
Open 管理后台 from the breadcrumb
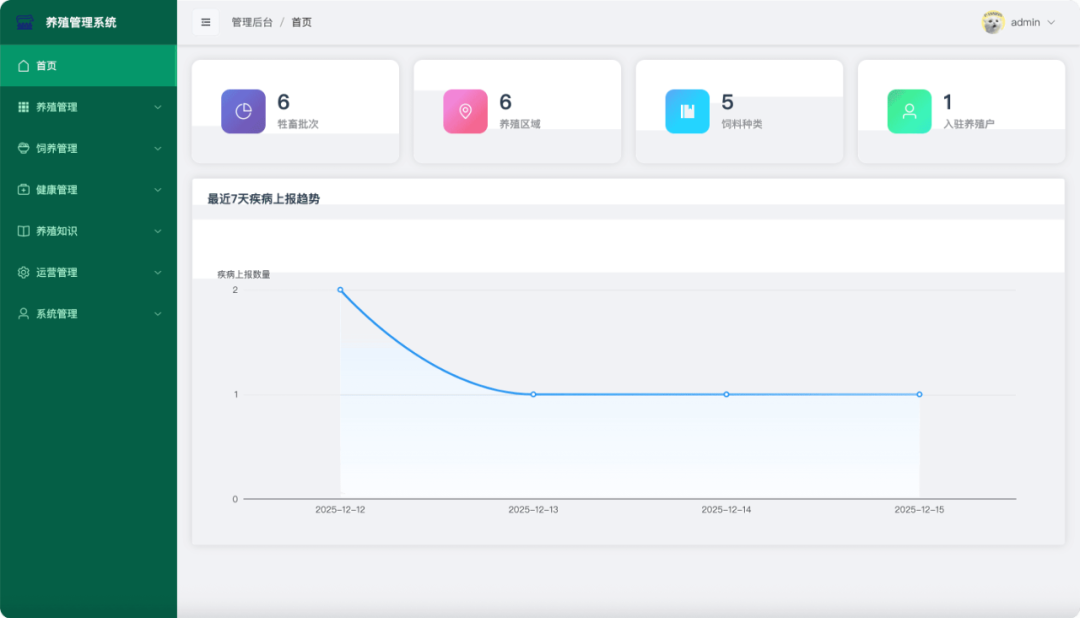(x=251, y=21)
